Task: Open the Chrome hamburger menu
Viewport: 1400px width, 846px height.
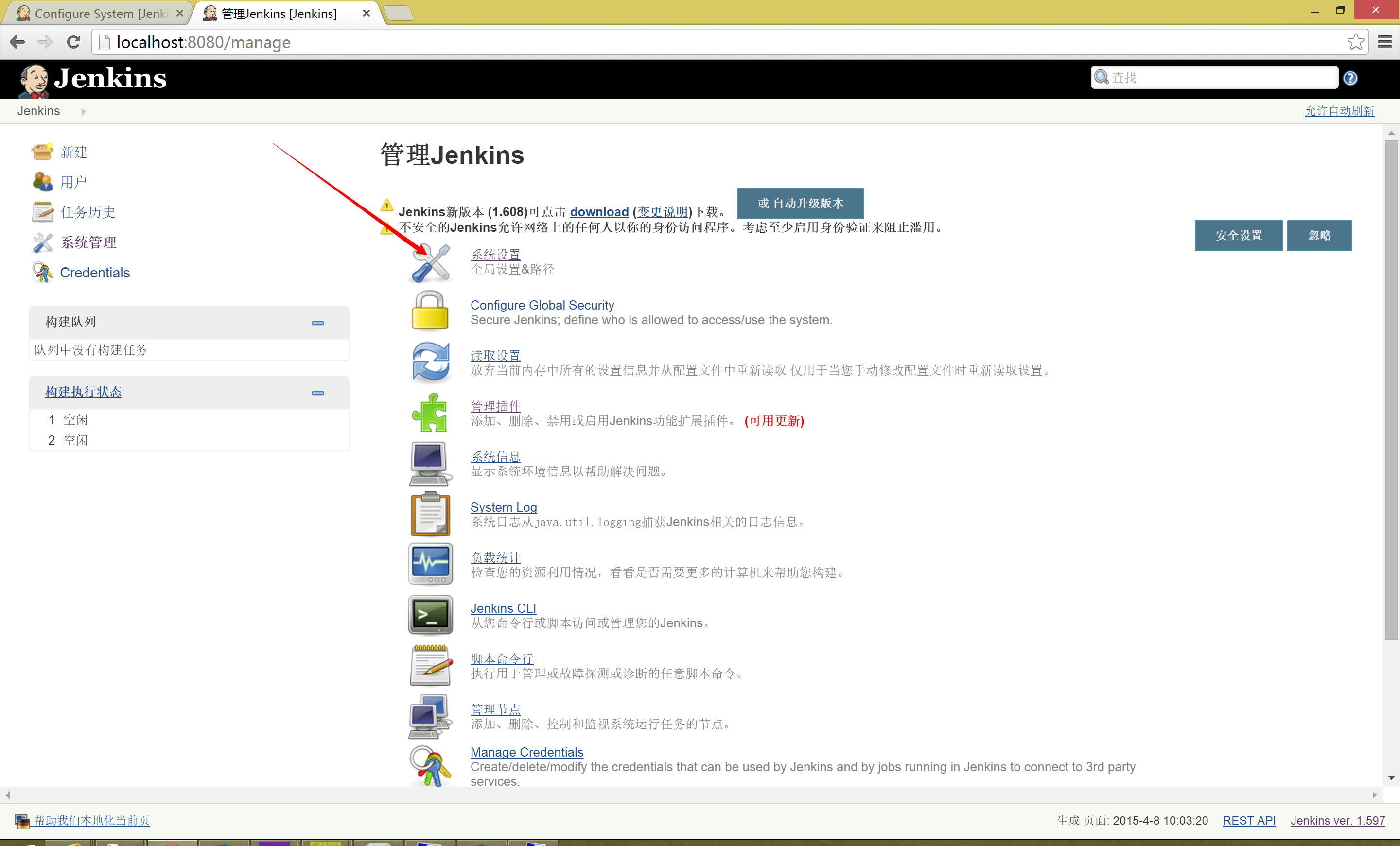Action: tap(1384, 42)
